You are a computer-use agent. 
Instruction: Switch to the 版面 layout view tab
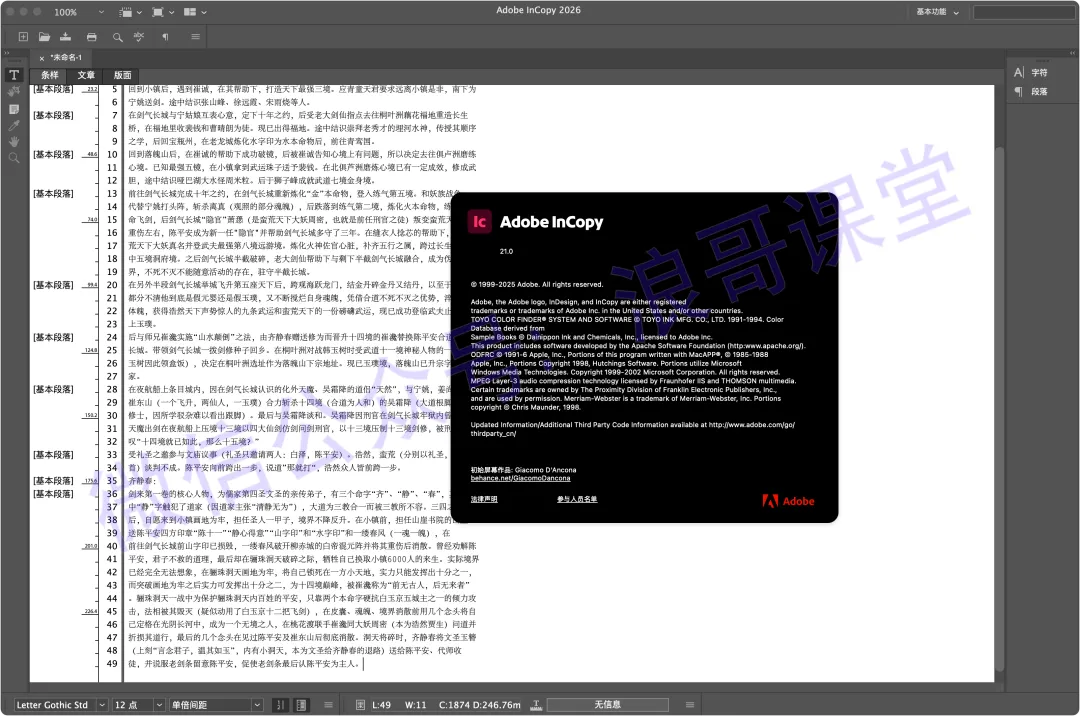[x=123, y=75]
